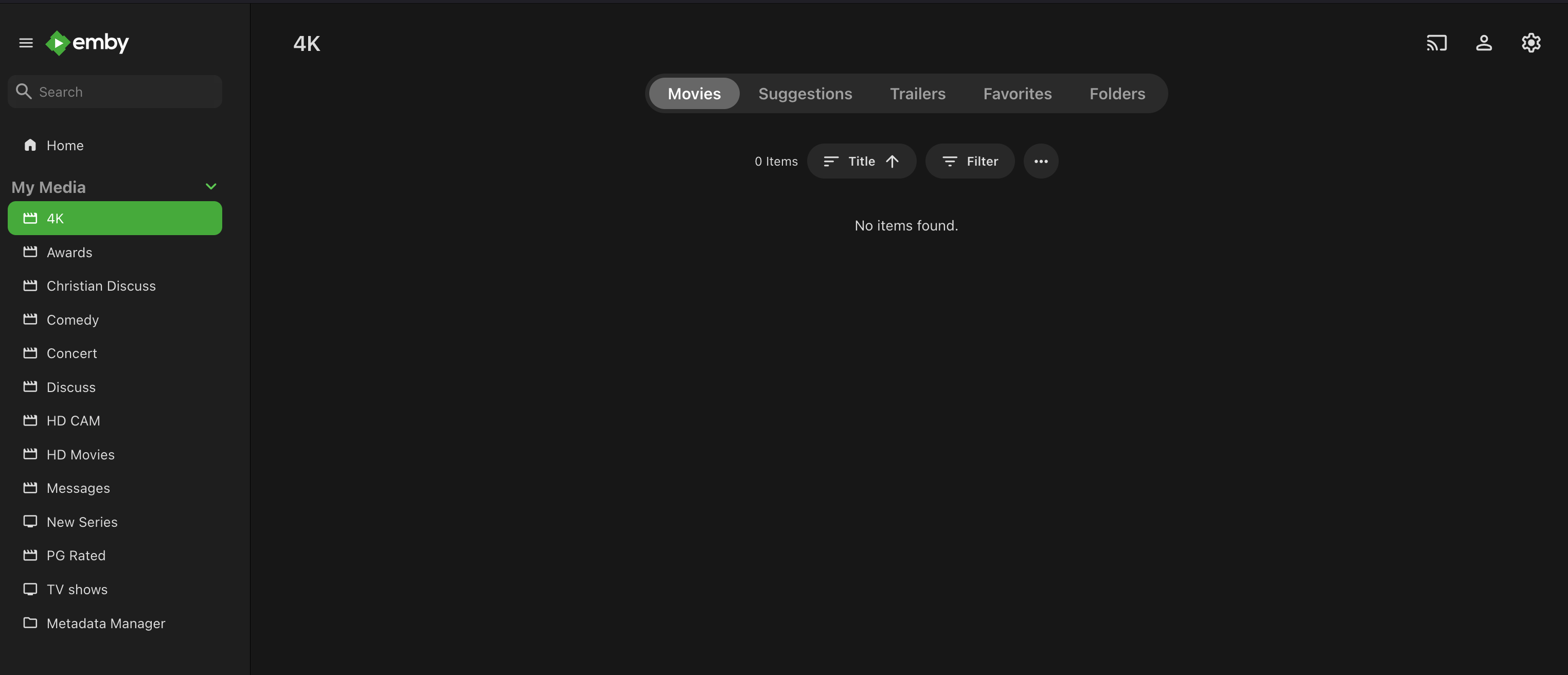1568x675 pixels.
Task: Click the Home icon in sidebar
Action: click(30, 145)
